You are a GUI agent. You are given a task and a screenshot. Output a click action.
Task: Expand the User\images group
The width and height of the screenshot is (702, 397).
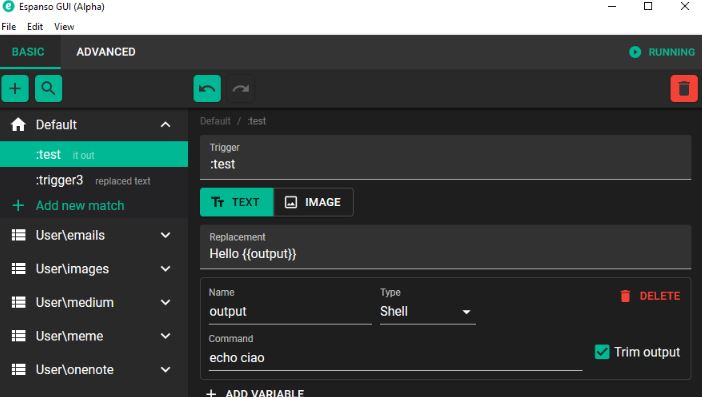[165, 269]
